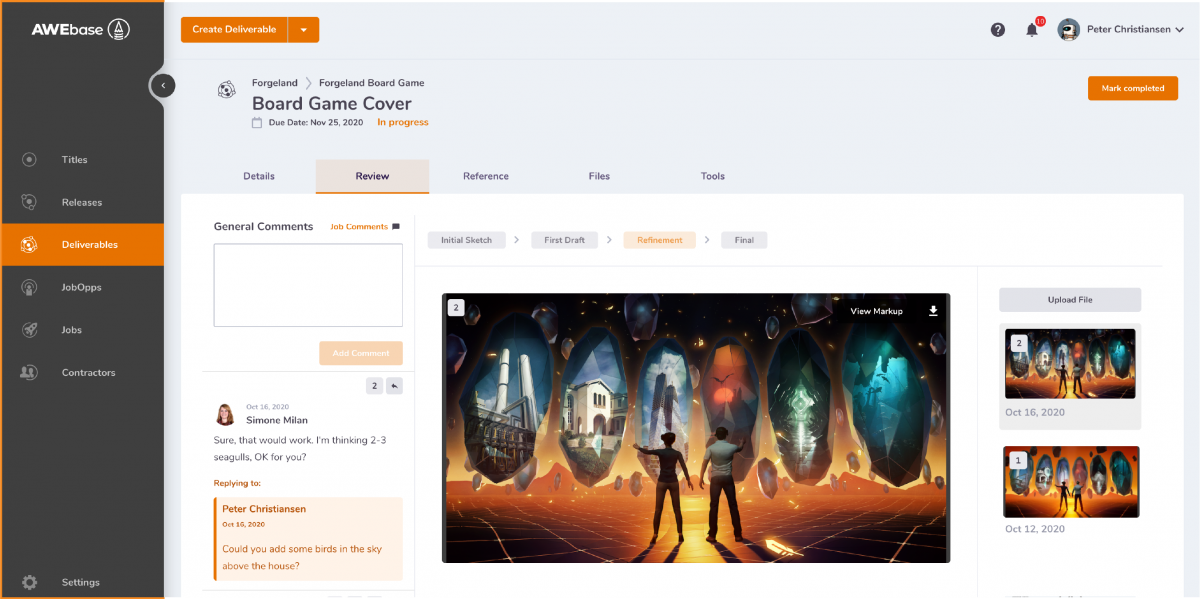Screen dimensions: 1200x599
Task: Switch to the Files tab
Action: click(599, 176)
